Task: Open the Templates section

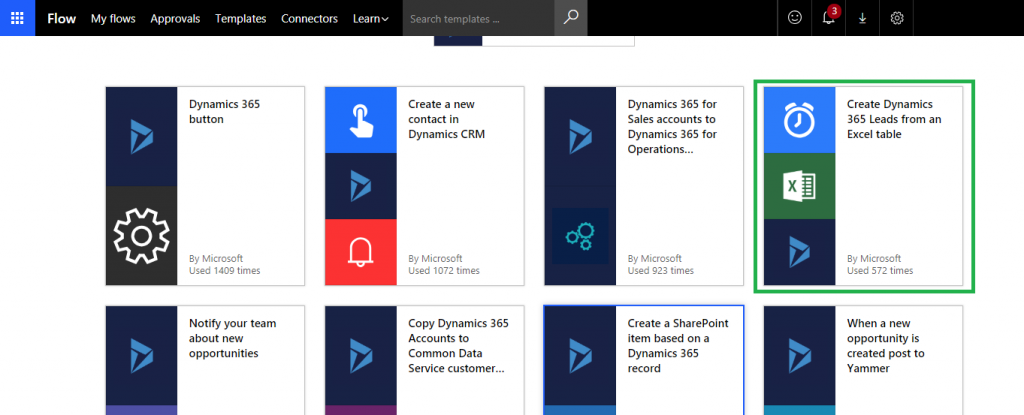Action: coord(240,18)
